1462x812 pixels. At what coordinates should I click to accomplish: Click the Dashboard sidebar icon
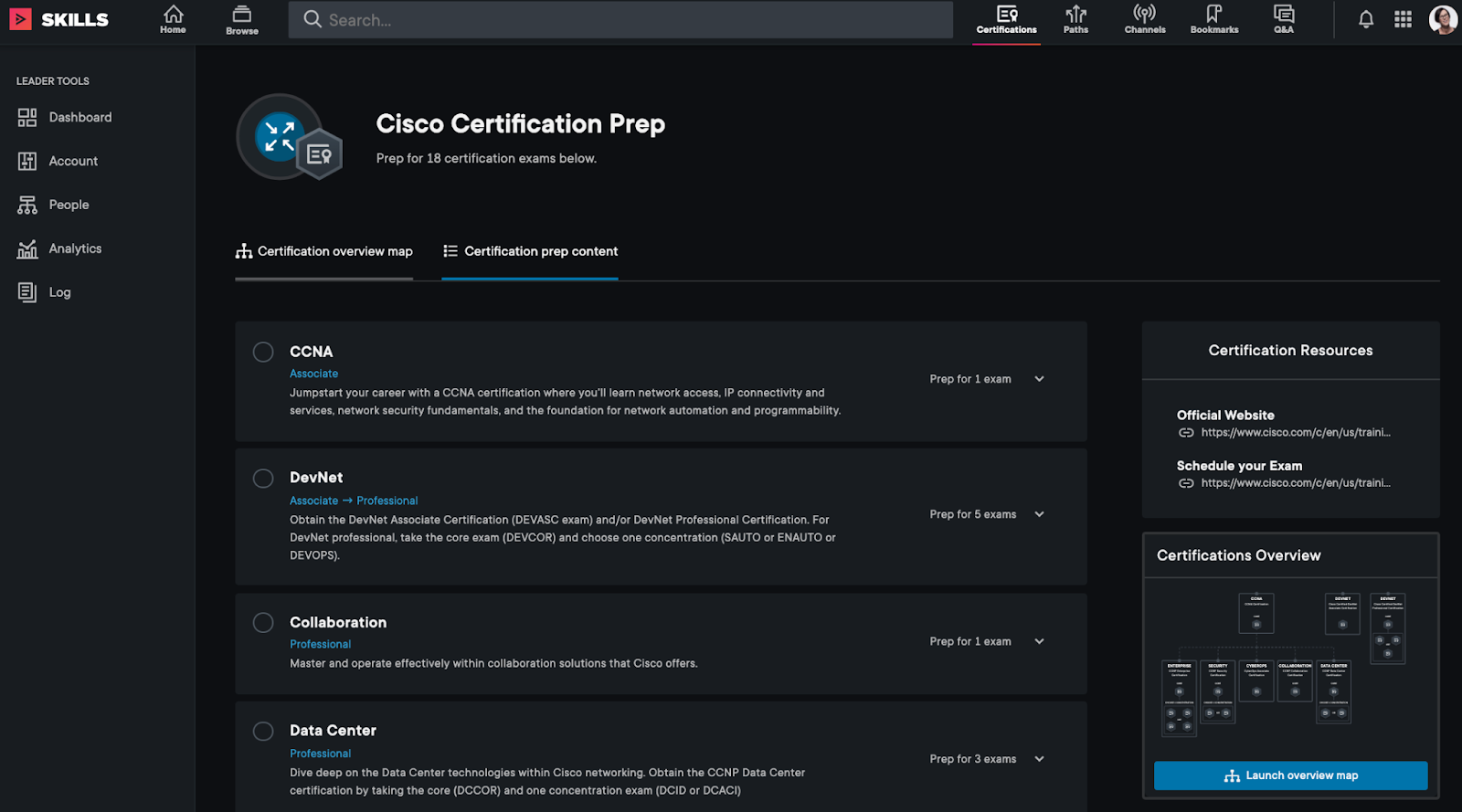[27, 117]
